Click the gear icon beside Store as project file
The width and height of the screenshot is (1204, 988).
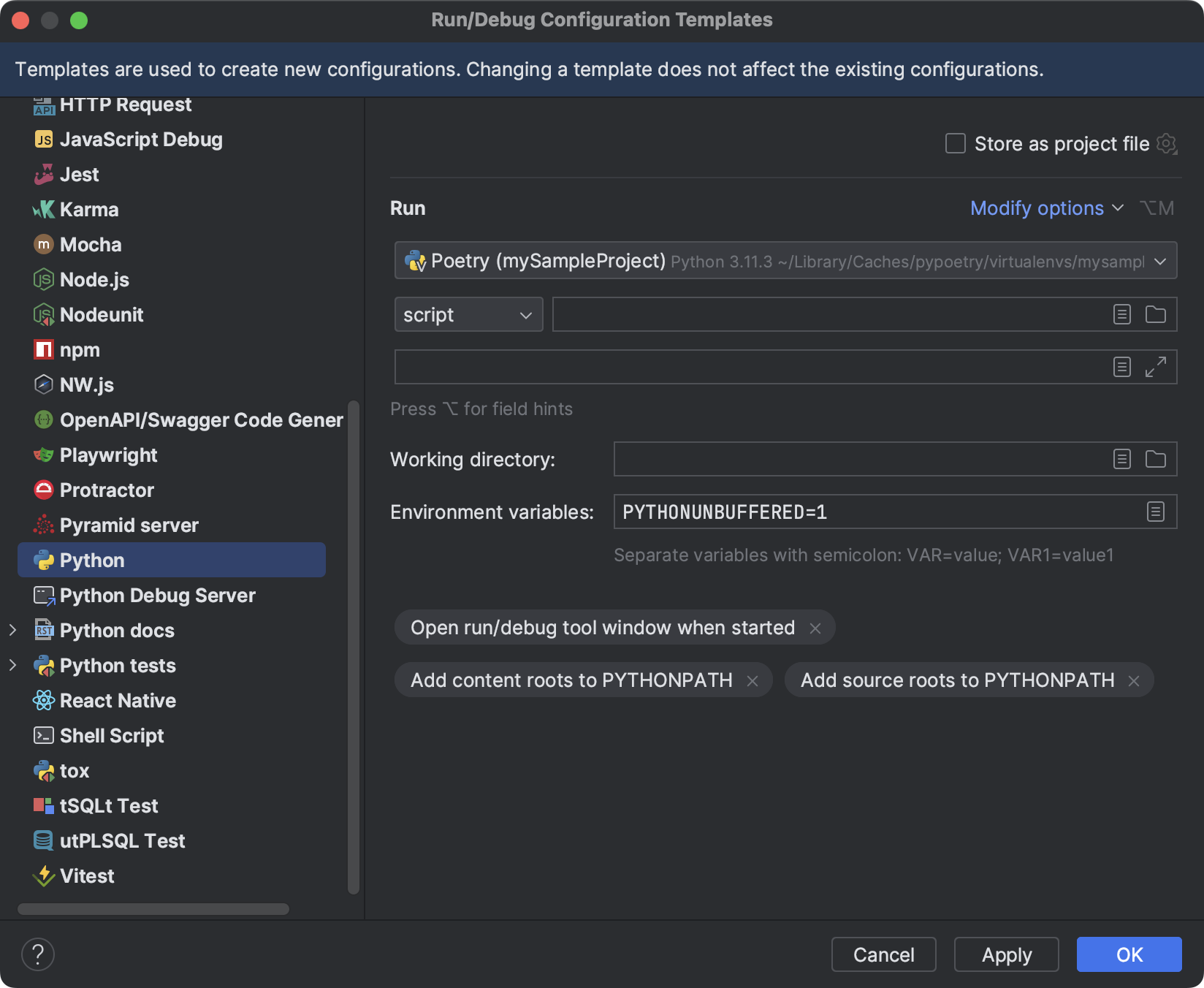[1165, 143]
